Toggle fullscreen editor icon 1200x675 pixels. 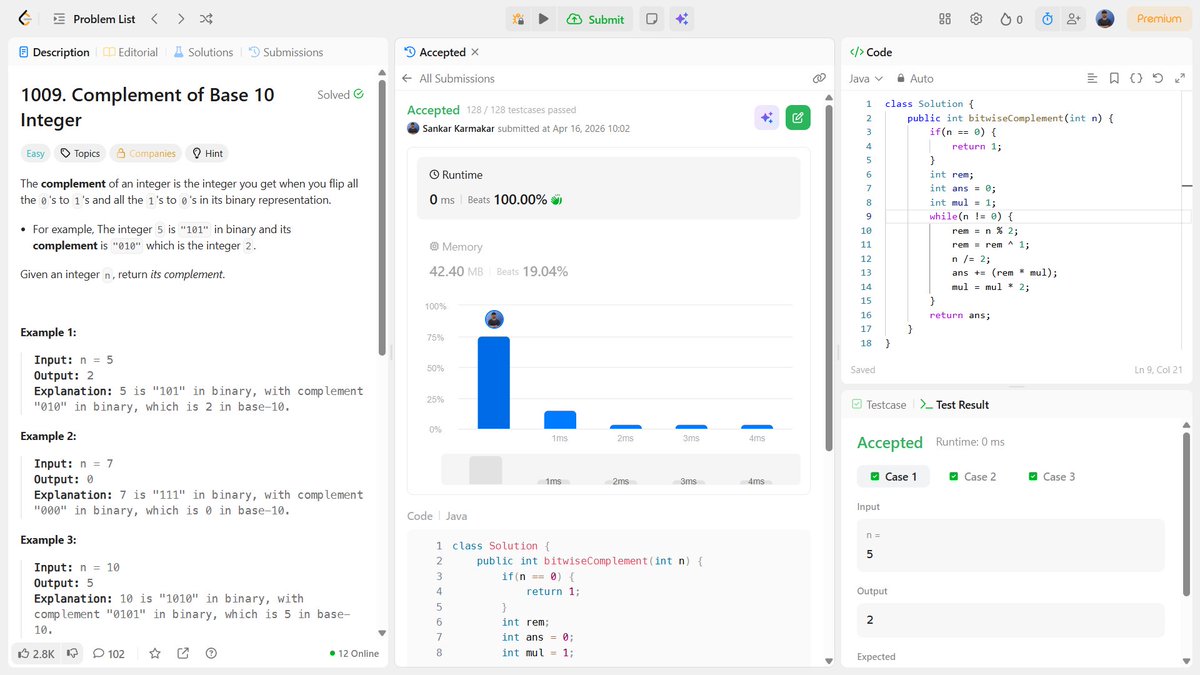click(1178, 78)
